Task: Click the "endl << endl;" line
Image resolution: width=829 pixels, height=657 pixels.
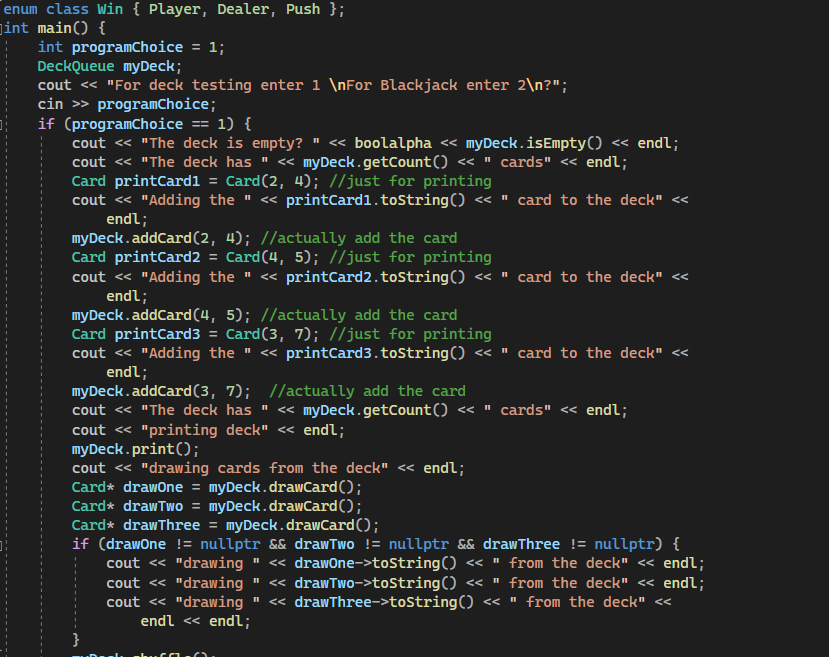Action: coord(196,622)
